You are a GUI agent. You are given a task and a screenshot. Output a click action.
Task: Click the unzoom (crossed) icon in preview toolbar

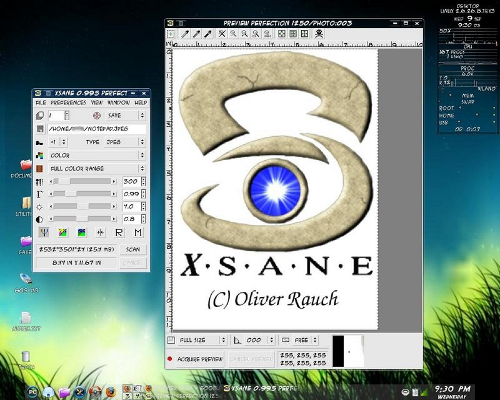(x=222, y=34)
